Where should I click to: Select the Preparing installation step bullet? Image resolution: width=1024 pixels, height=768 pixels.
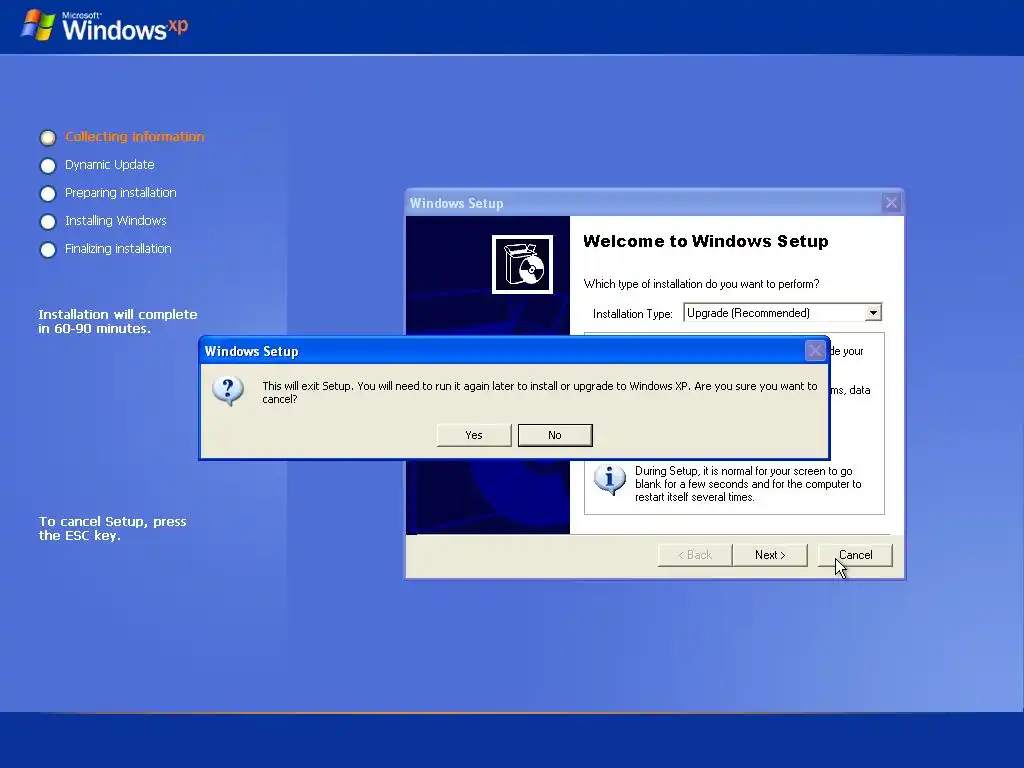pyautogui.click(x=48, y=194)
